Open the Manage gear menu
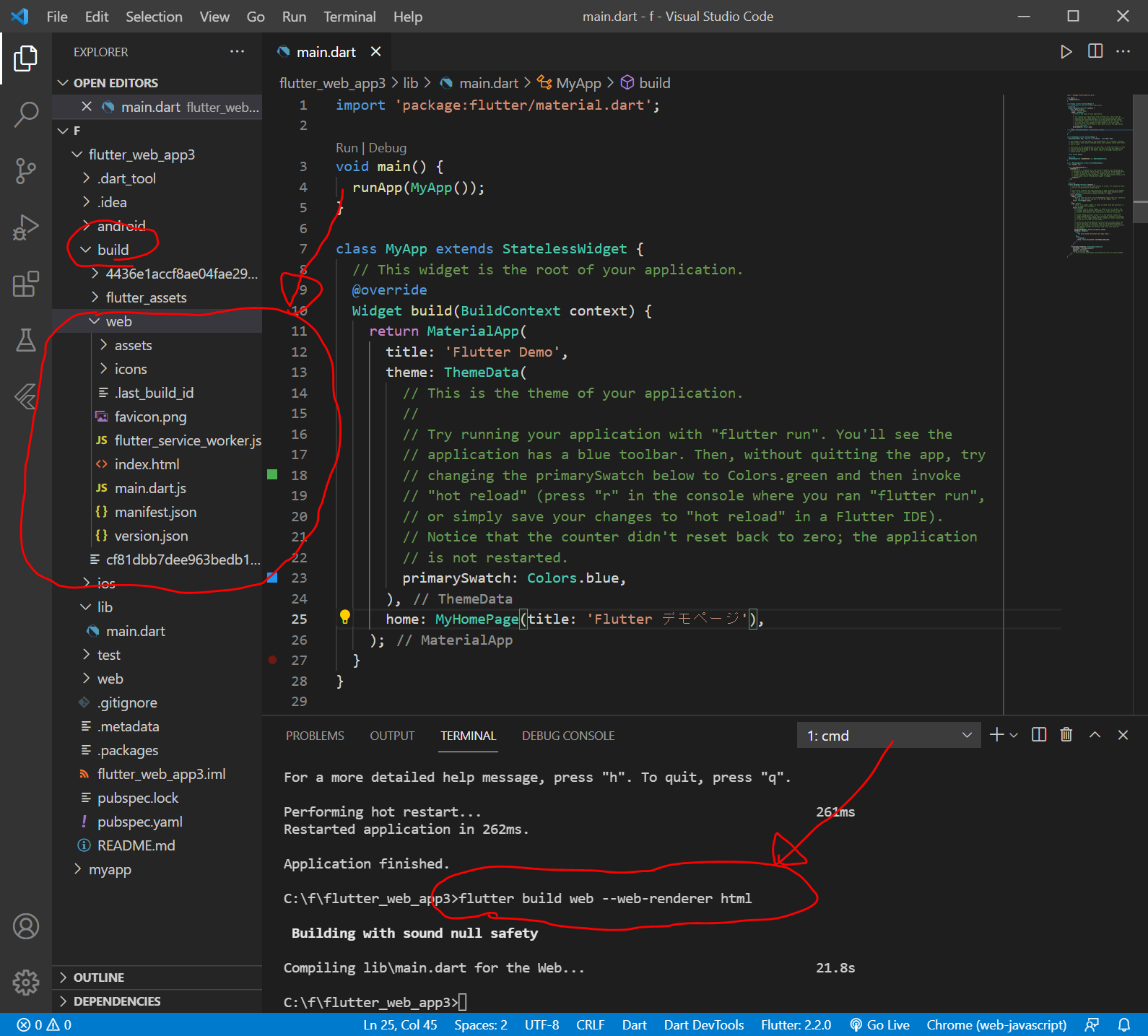The height and width of the screenshot is (1036, 1148). 26,982
